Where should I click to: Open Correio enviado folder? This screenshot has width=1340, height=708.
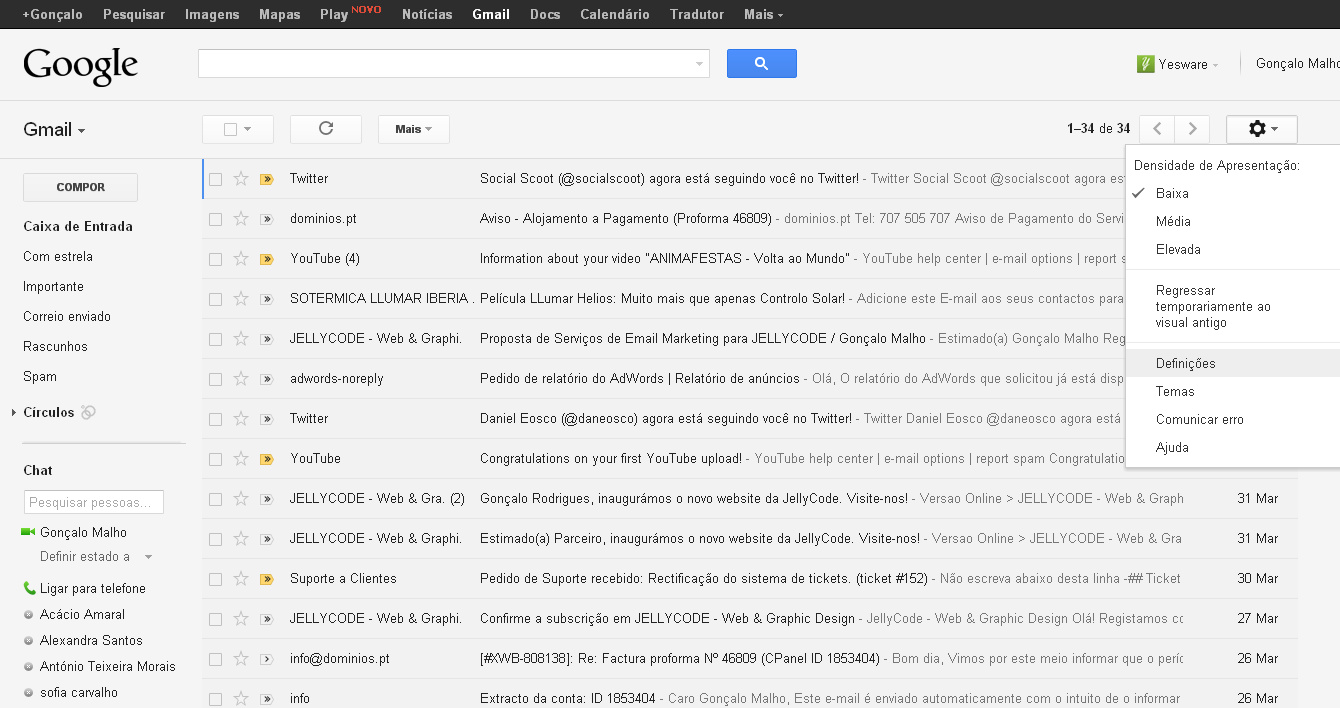pos(67,316)
